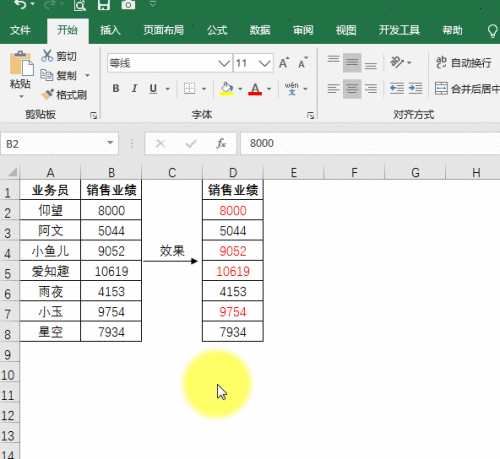Viewport: 500px width, 459px height.
Task: Click the camera icon in quick access toolbar
Action: click(x=128, y=5)
